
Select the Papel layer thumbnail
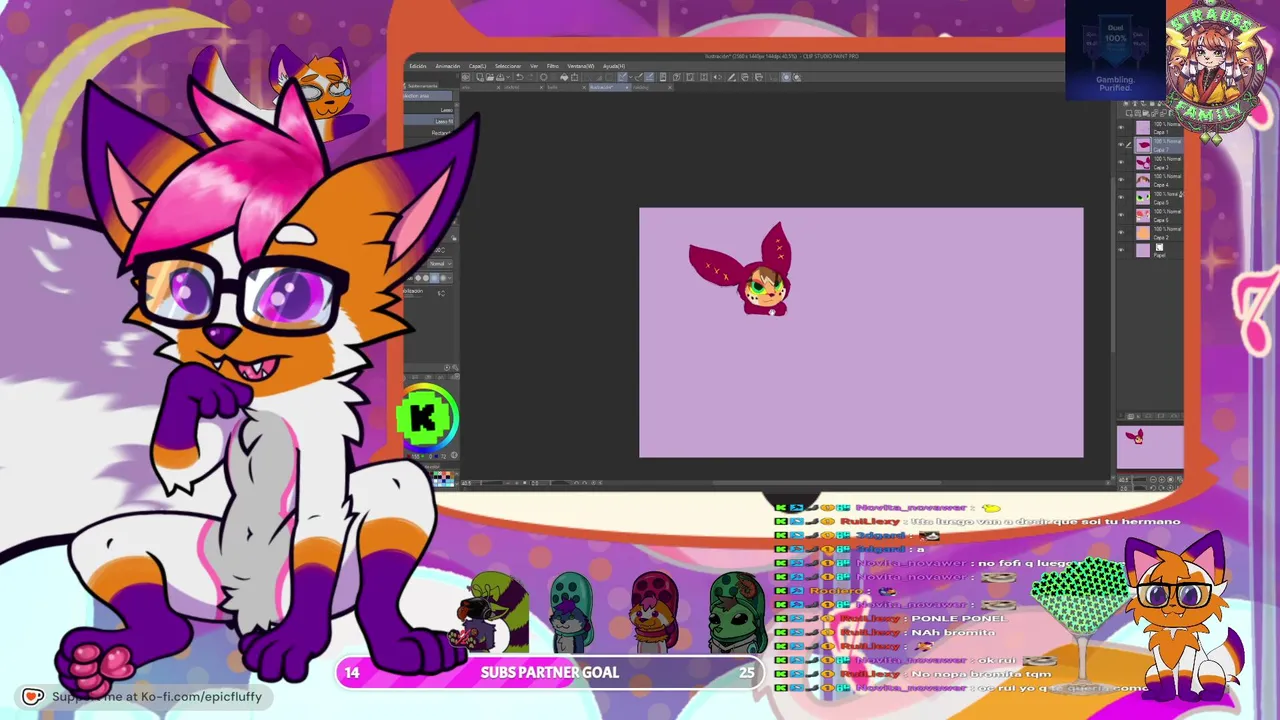[1143, 250]
